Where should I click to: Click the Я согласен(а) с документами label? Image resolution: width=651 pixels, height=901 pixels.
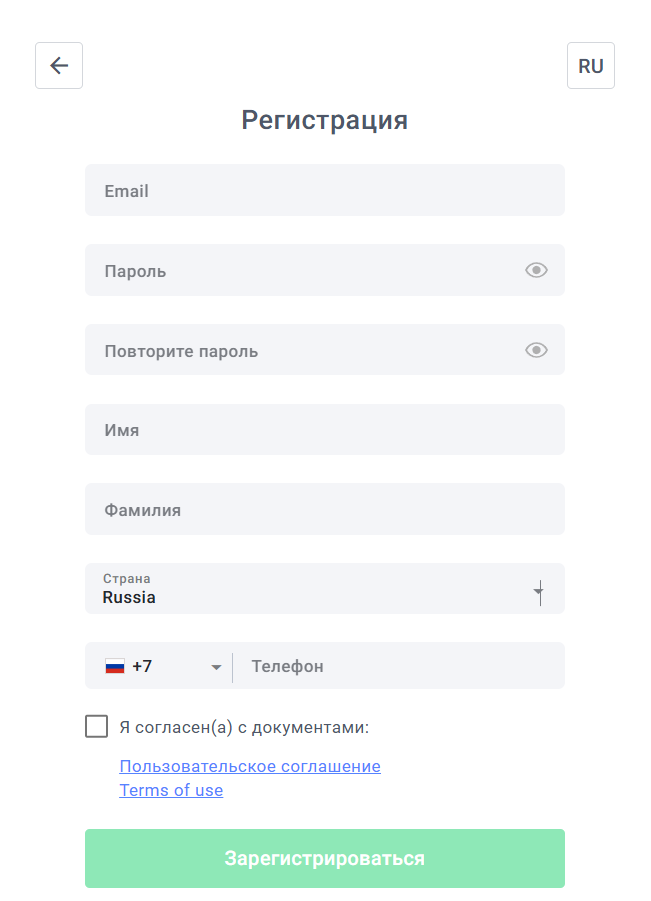click(244, 727)
